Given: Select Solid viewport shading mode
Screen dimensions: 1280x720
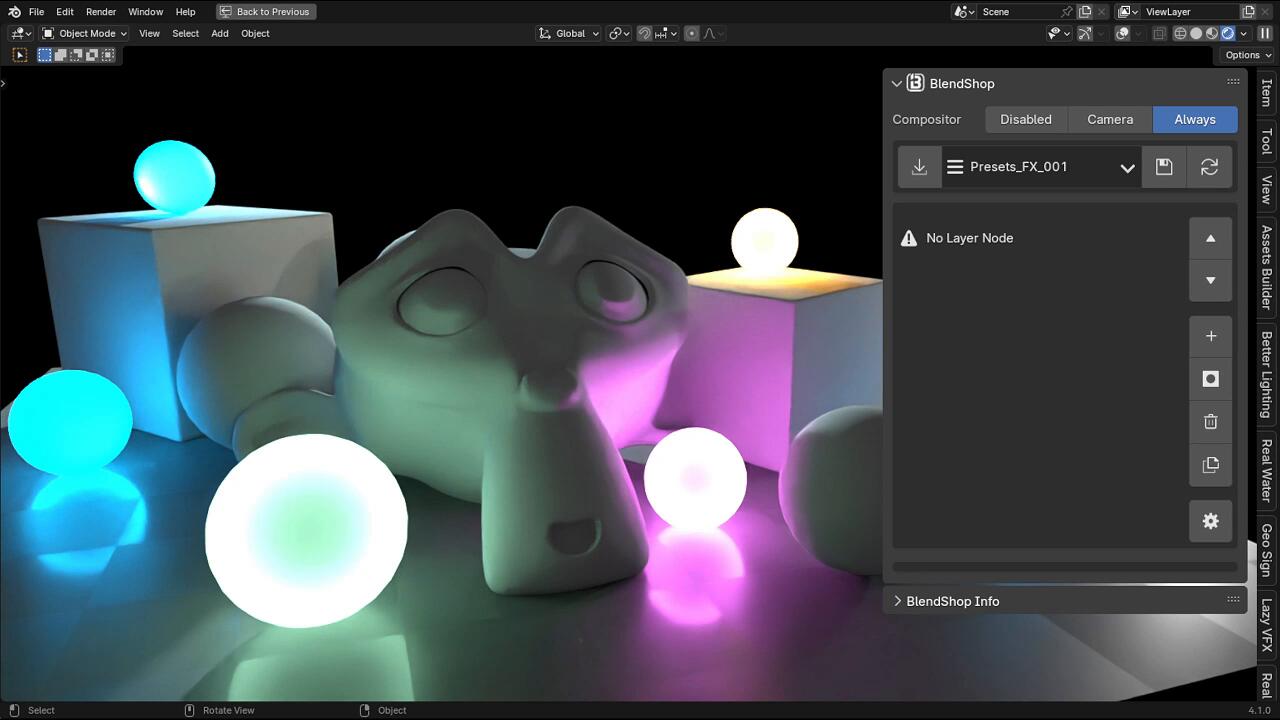Looking at the screenshot, I should coord(1197,33).
